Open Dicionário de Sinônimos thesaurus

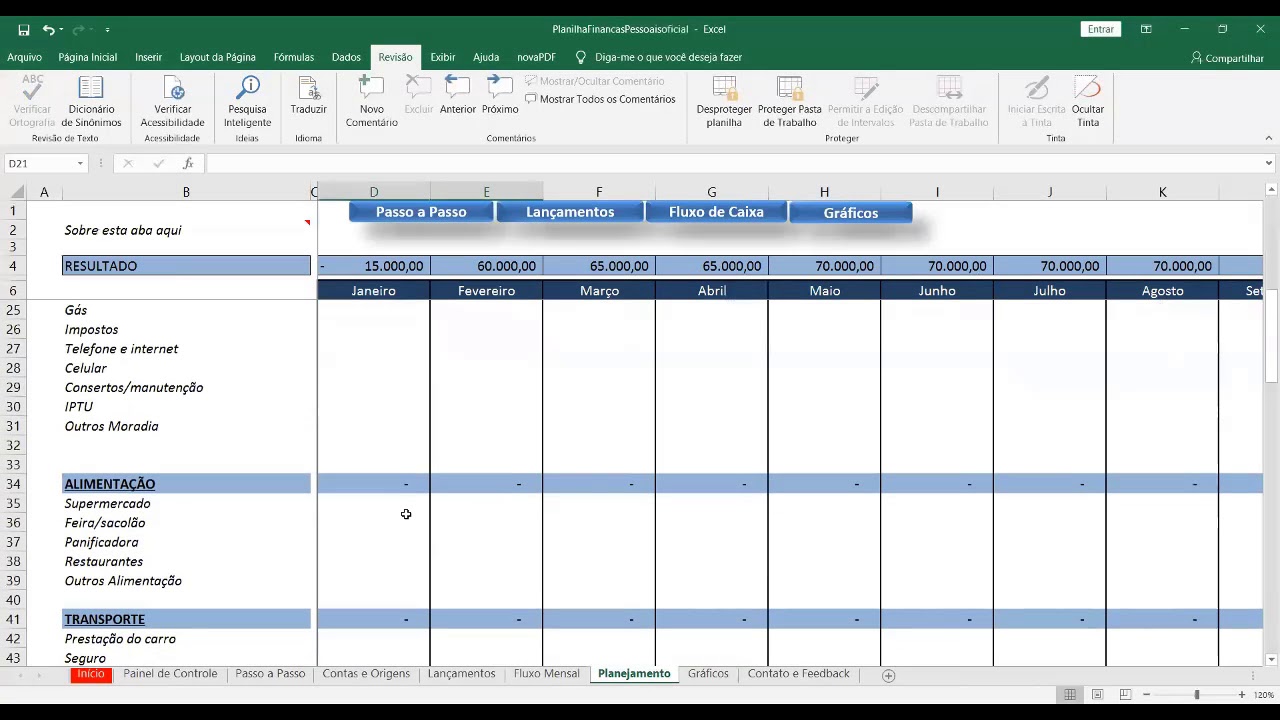click(x=91, y=102)
